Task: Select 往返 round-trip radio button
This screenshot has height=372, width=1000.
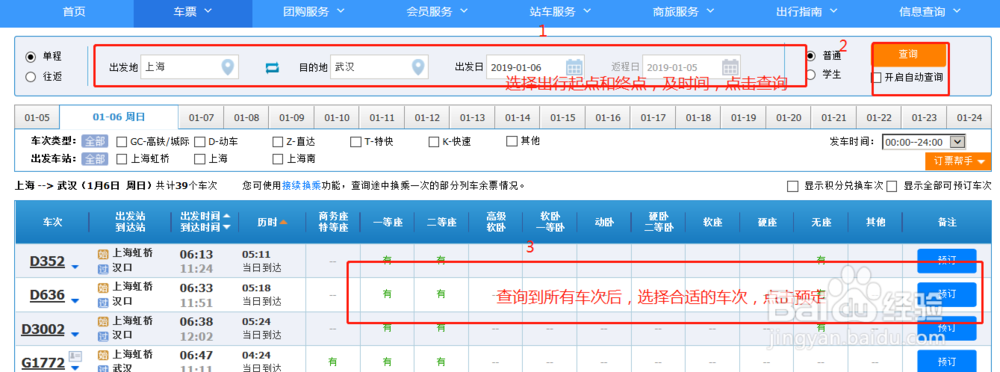Action: pyautogui.click(x=30, y=77)
